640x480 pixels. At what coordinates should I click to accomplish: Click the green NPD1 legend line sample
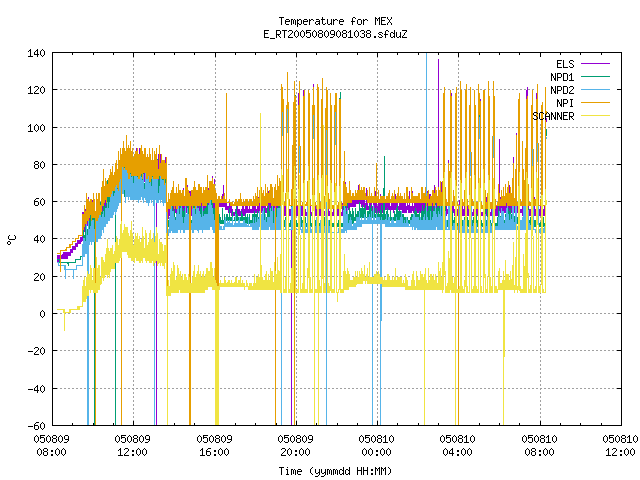[x=595, y=76]
